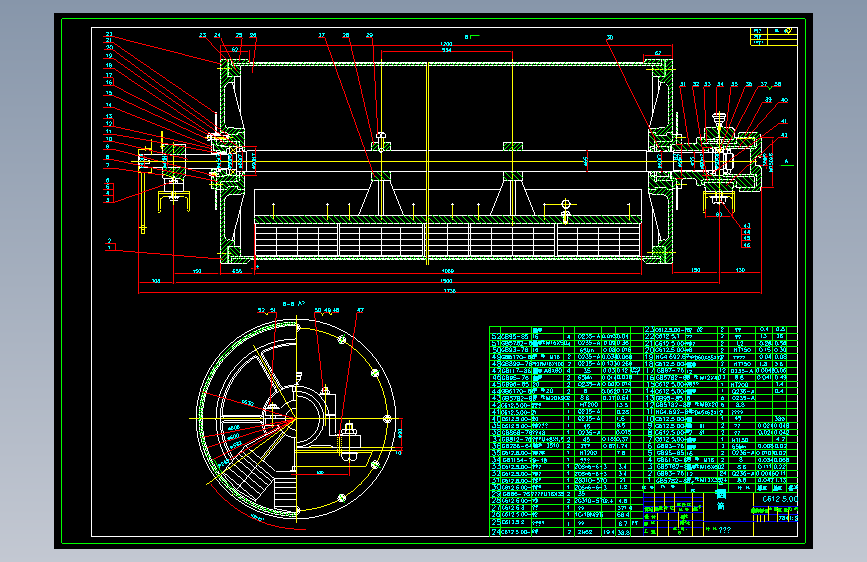Click callout number 41 on the right

coord(784,122)
